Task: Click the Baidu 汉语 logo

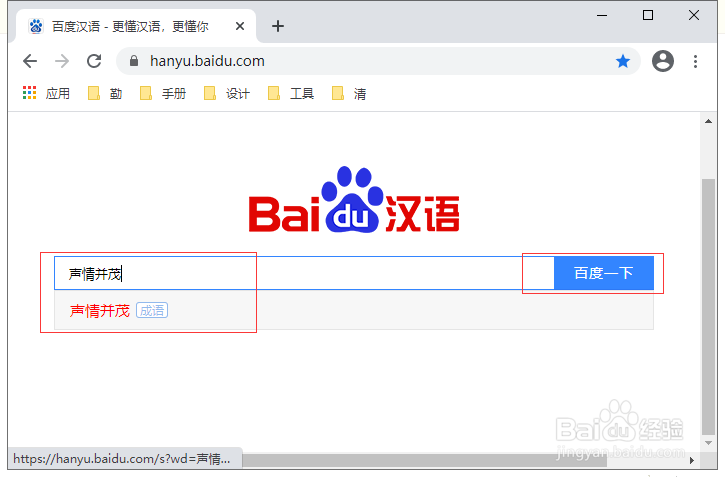Action: 354,200
